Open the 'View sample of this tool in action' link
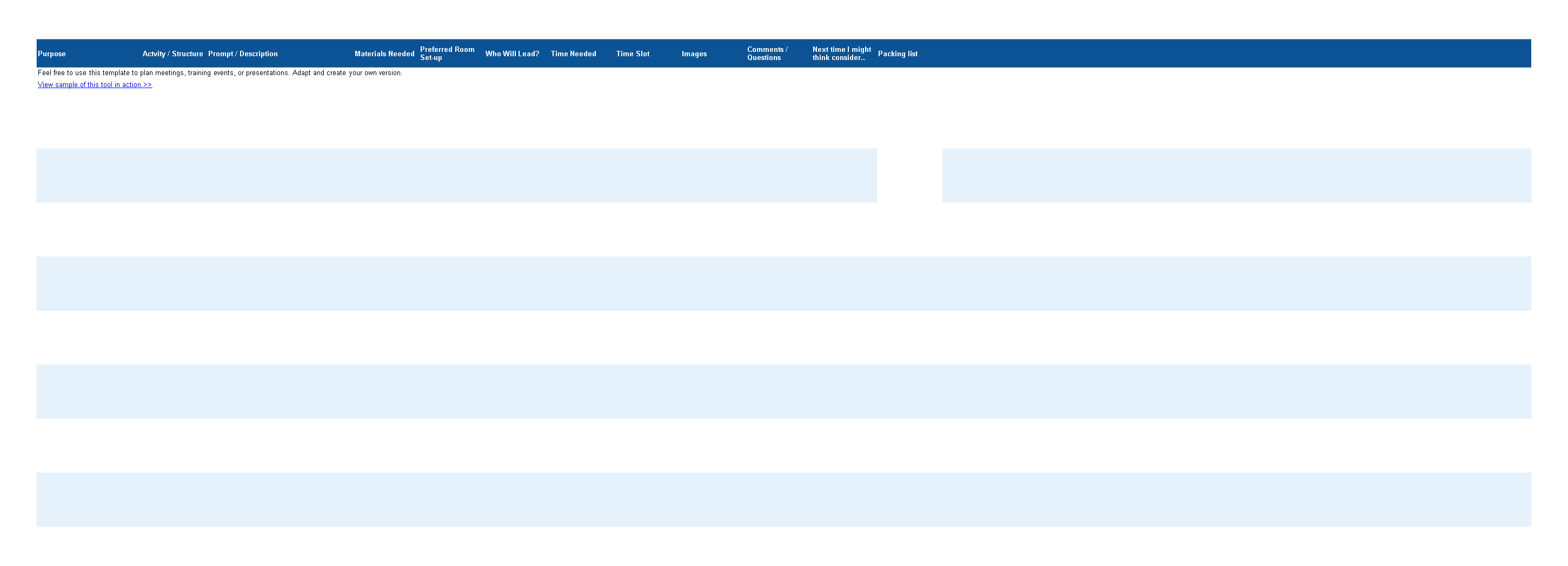 coord(94,84)
